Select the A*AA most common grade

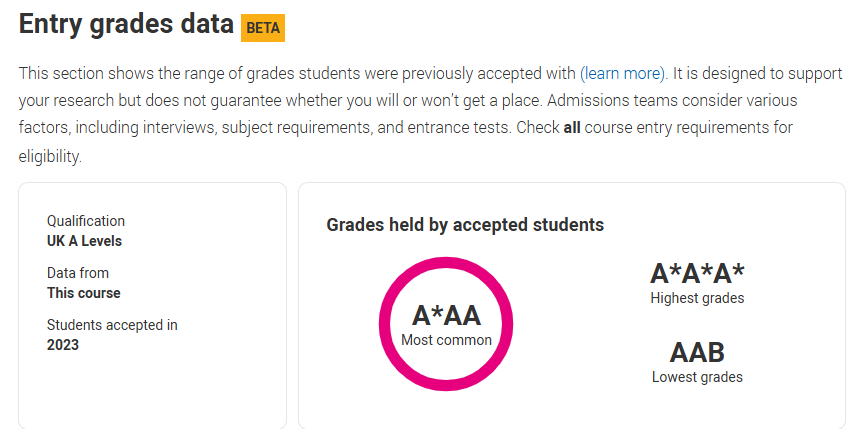pyautogui.click(x=446, y=315)
